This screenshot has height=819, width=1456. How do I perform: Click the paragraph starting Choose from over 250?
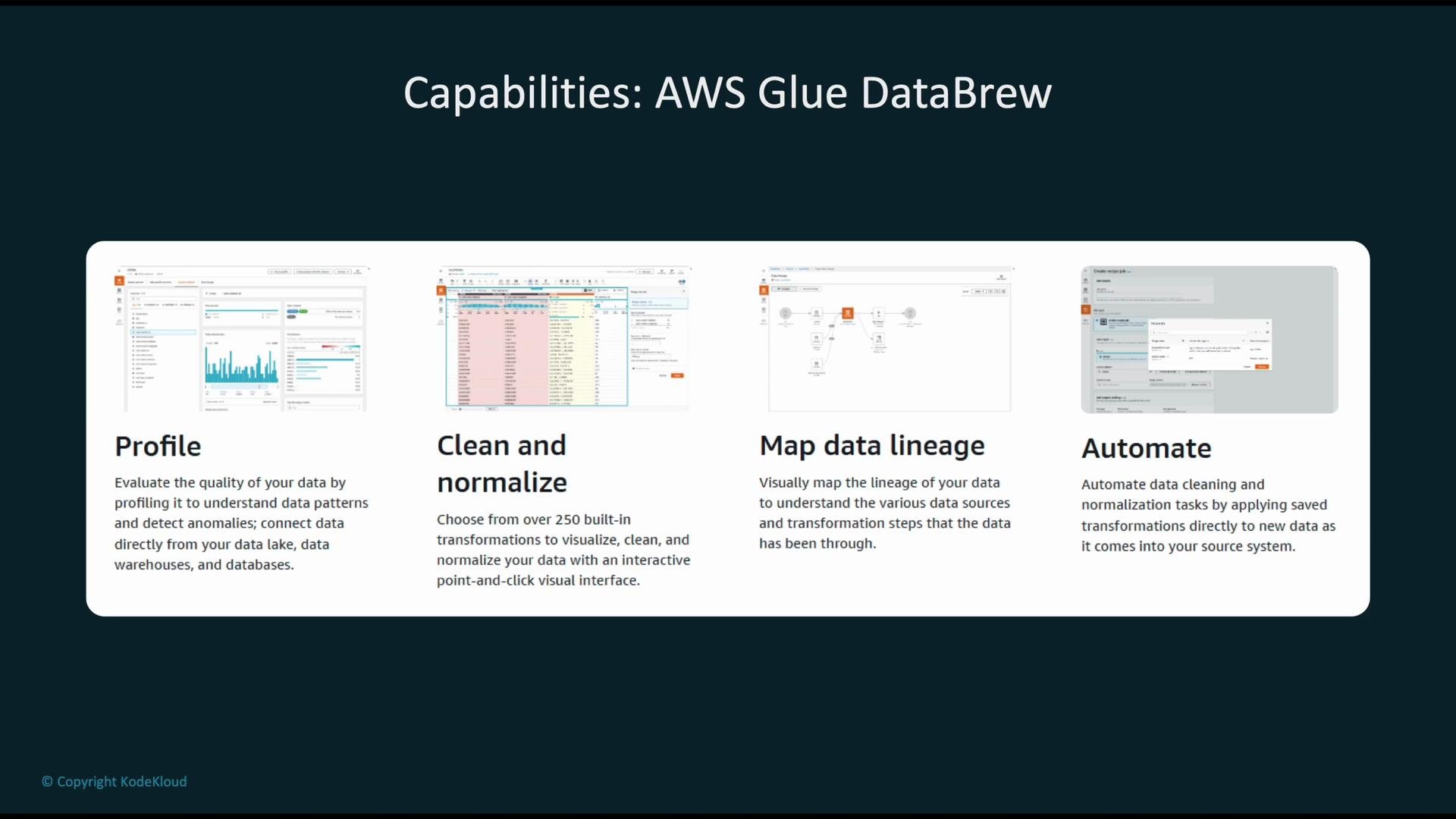(x=563, y=550)
